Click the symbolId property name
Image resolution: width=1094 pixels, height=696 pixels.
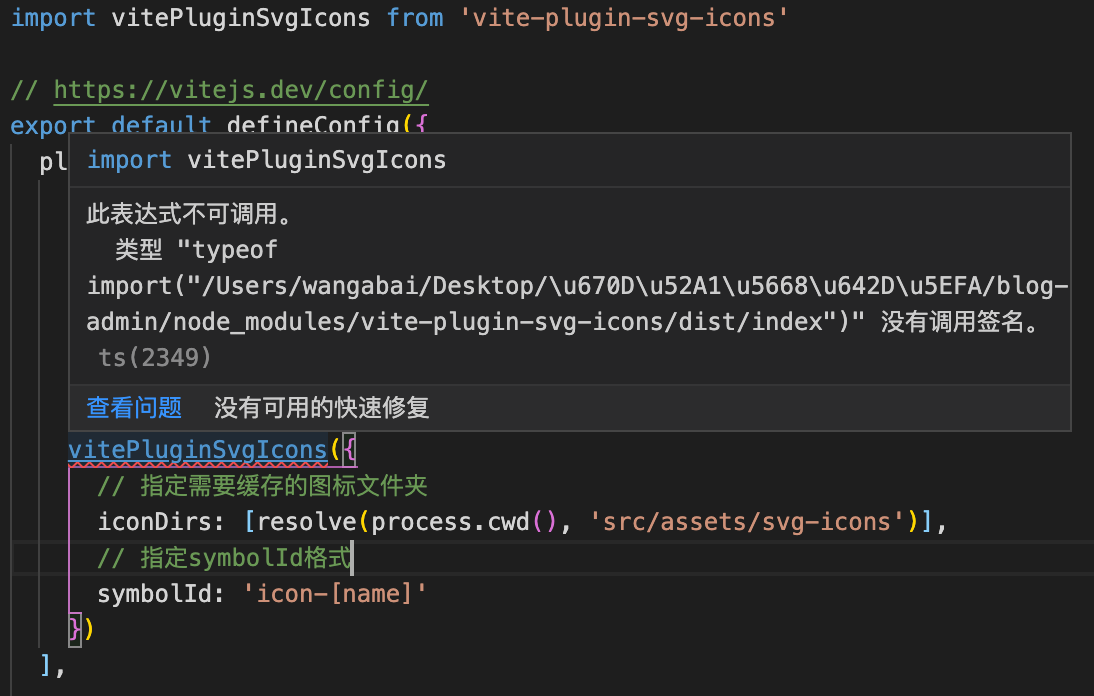153,593
